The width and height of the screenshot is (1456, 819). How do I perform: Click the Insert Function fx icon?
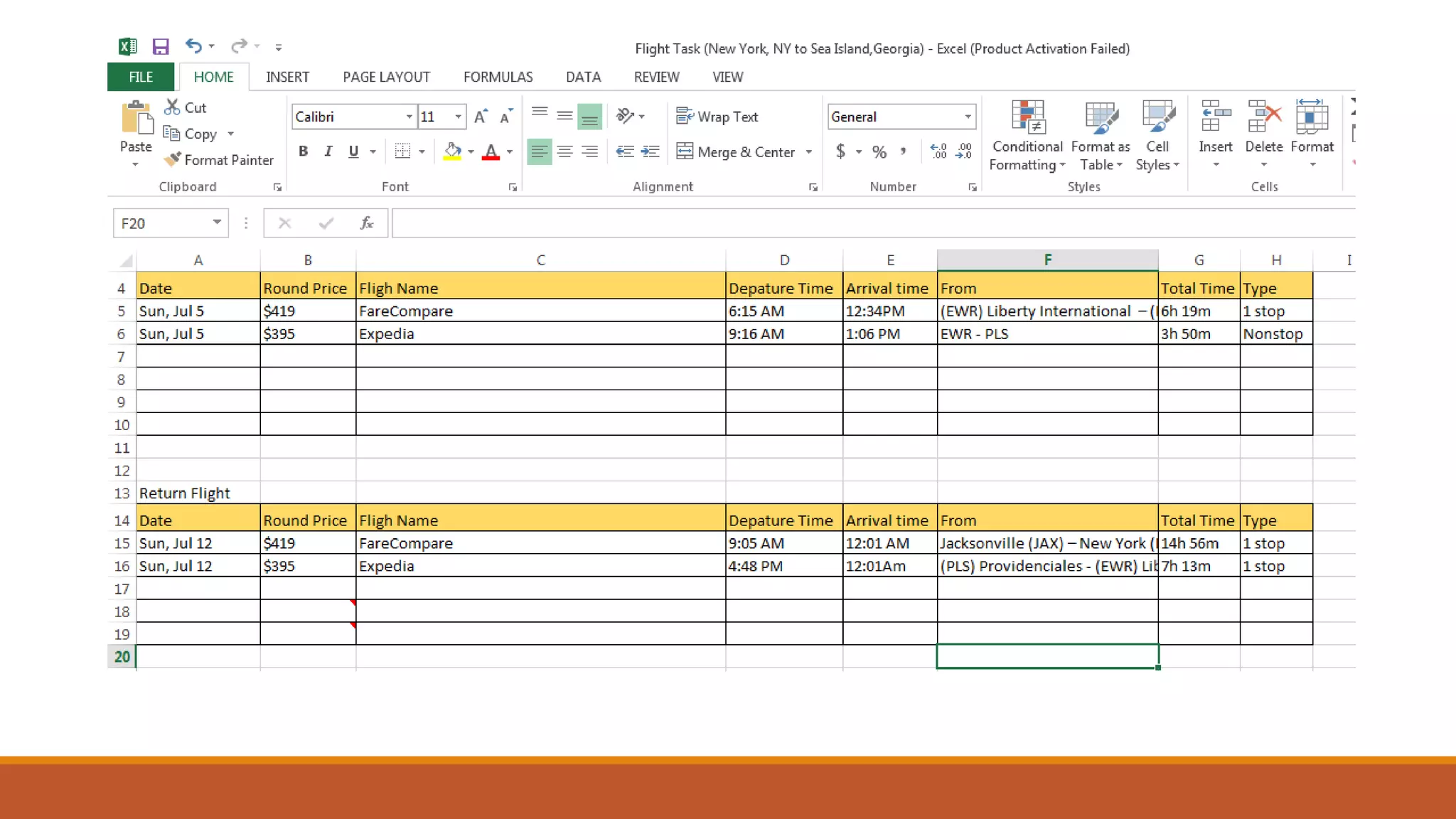367,223
